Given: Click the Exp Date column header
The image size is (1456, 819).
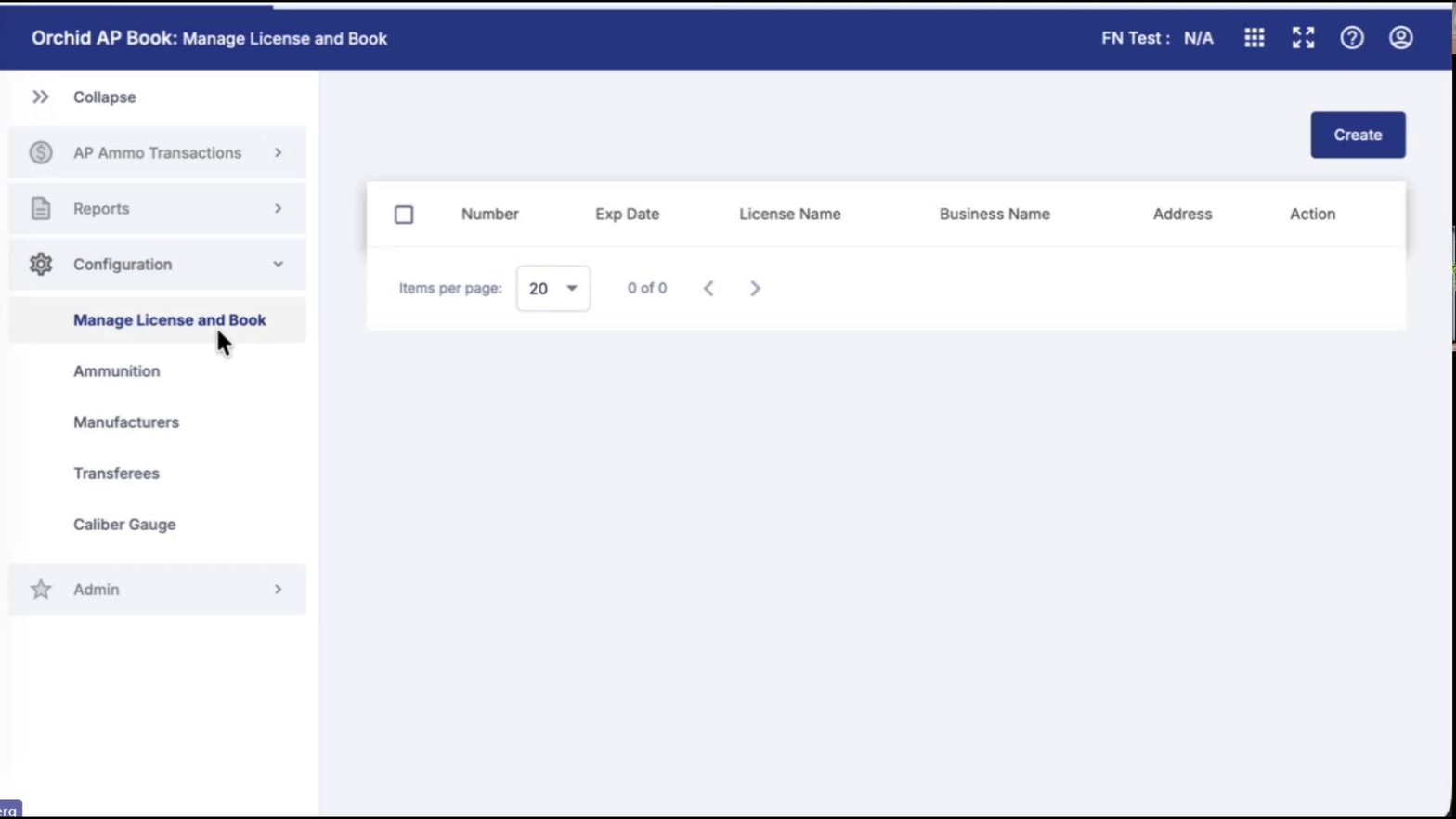Looking at the screenshot, I should [627, 214].
